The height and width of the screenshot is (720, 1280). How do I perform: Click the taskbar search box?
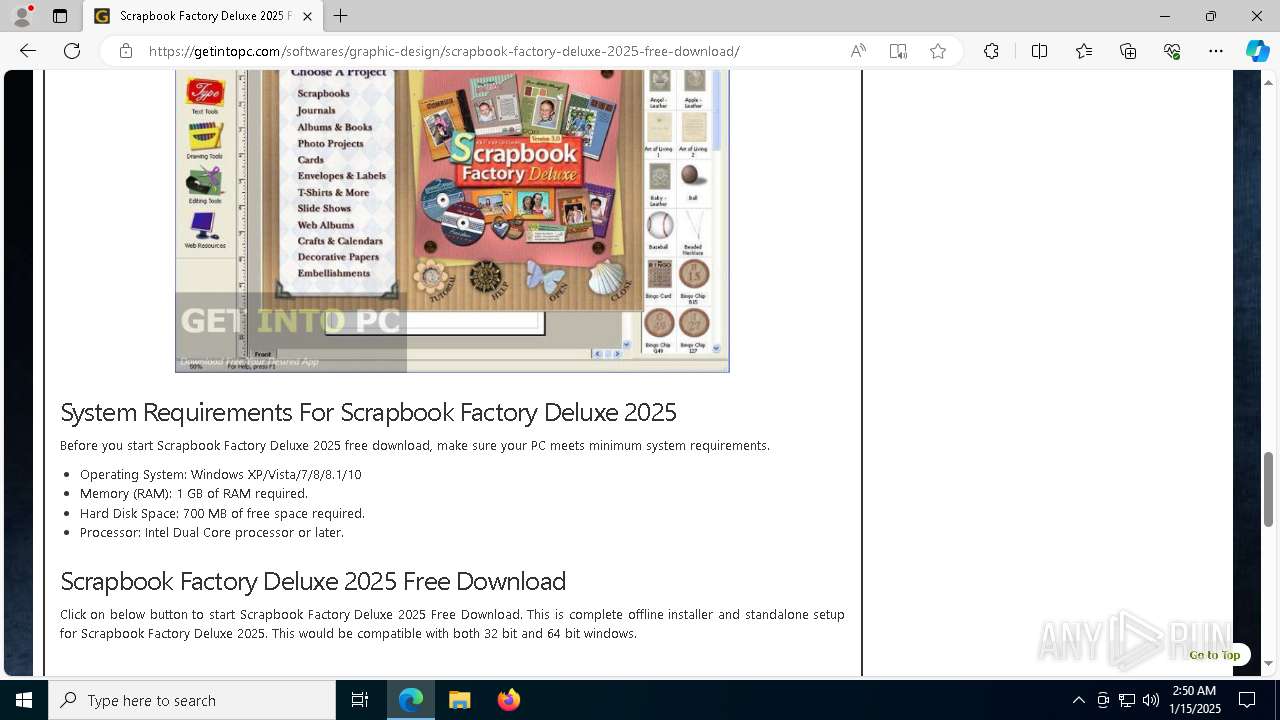(192, 700)
